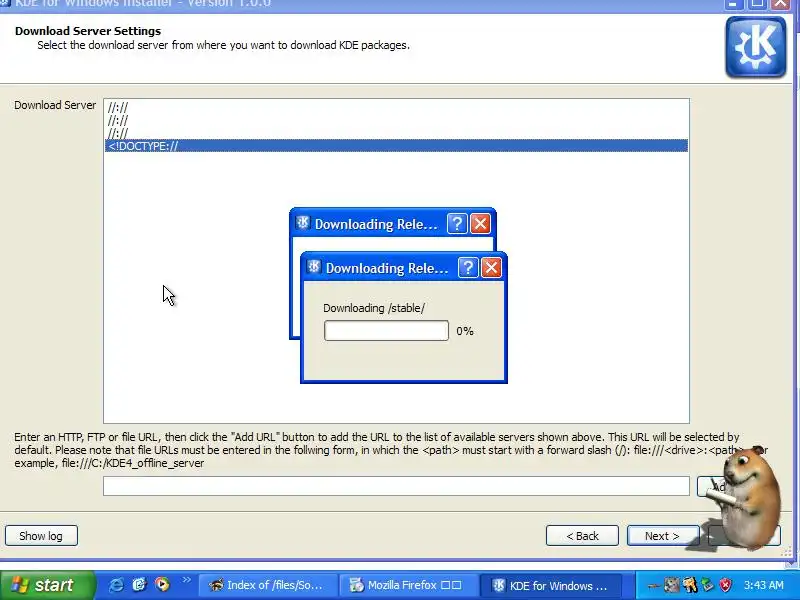The image size is (800, 600).
Task: Close the rear Downloading Release dialog
Action: tap(481, 223)
